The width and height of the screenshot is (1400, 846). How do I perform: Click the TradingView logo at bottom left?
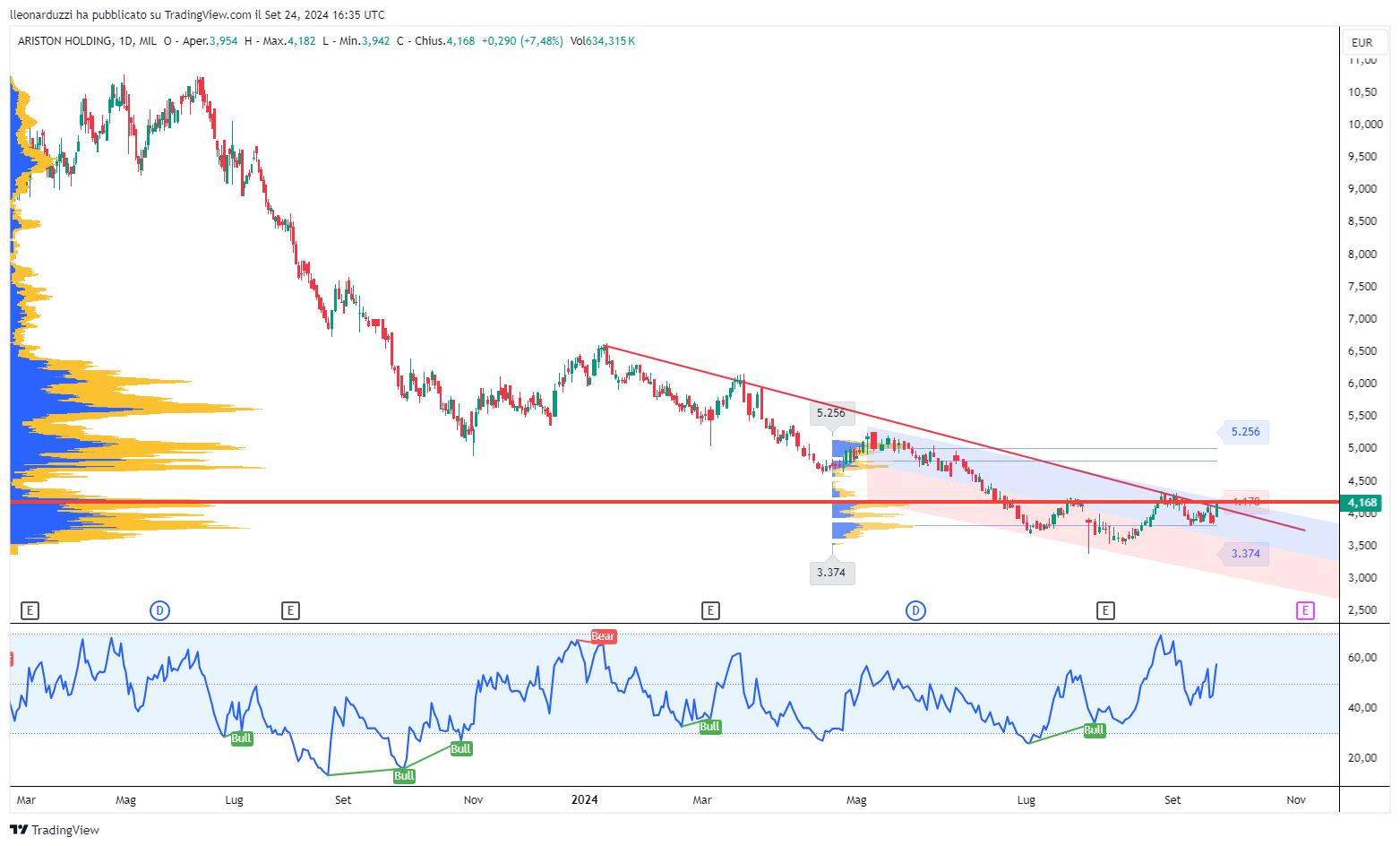click(55, 830)
